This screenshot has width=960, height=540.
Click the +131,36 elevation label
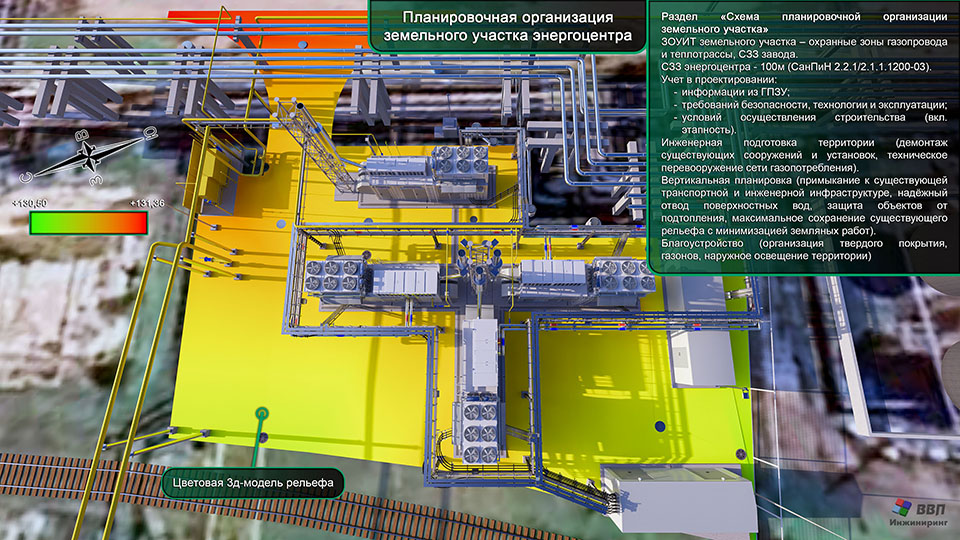point(147,203)
